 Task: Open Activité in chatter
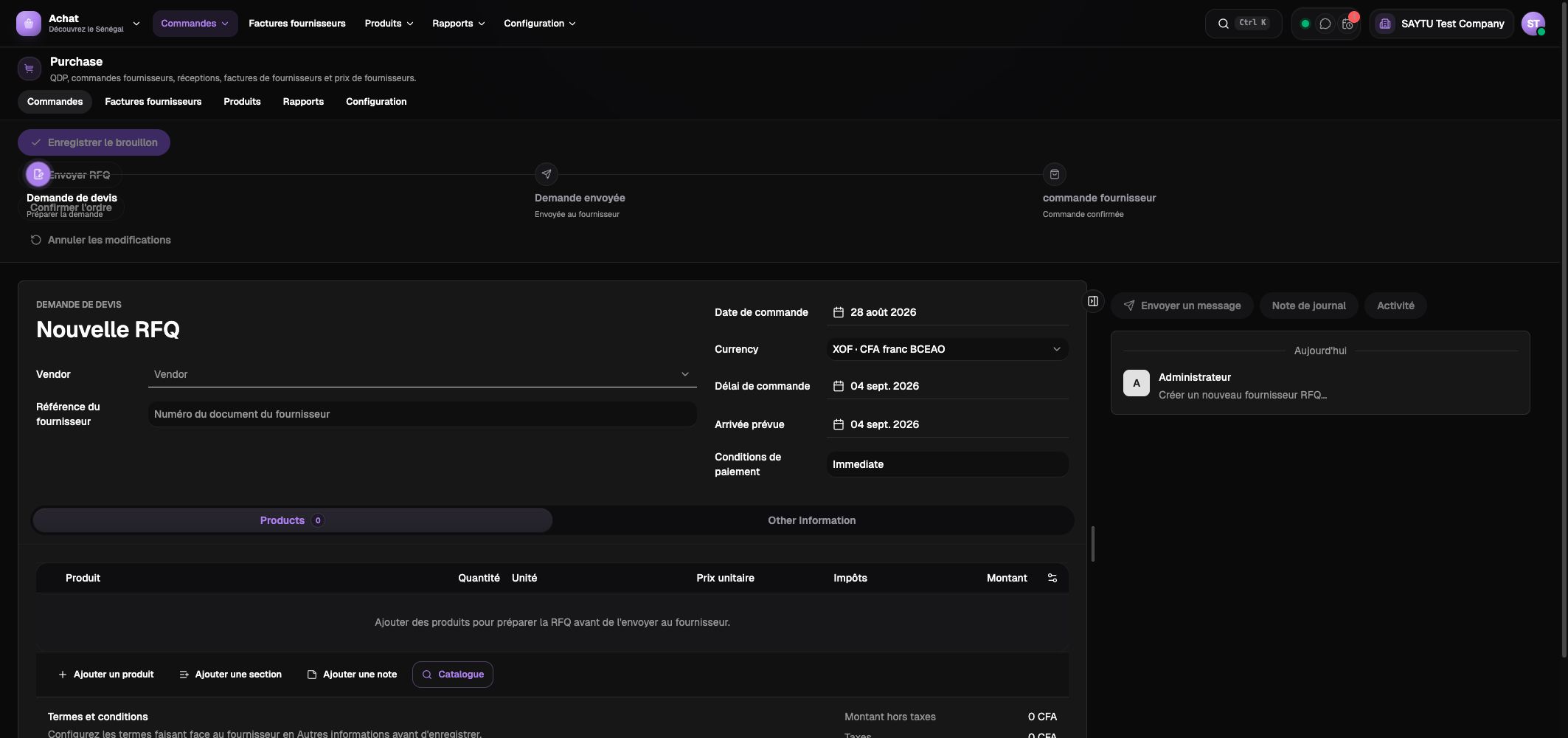tap(1395, 306)
